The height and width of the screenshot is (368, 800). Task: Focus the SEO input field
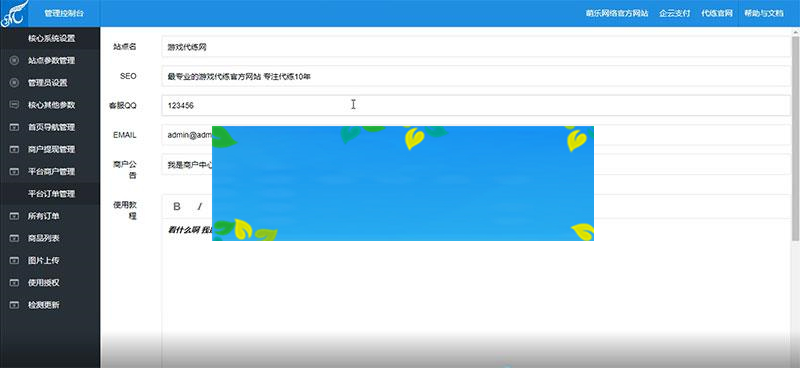tap(476, 77)
